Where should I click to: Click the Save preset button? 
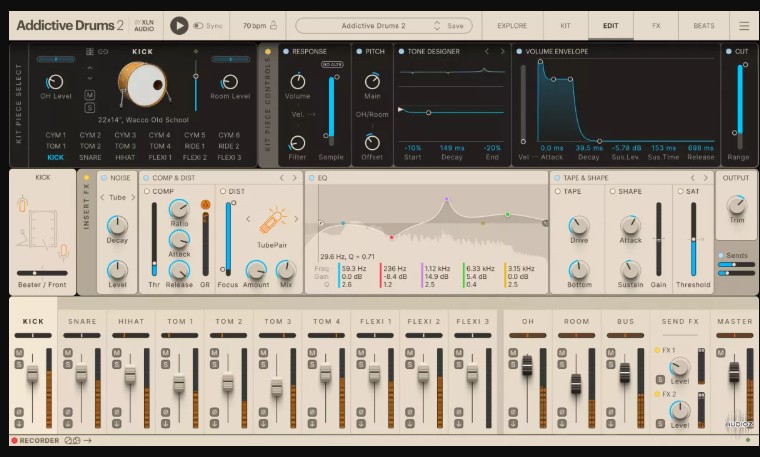[455, 26]
